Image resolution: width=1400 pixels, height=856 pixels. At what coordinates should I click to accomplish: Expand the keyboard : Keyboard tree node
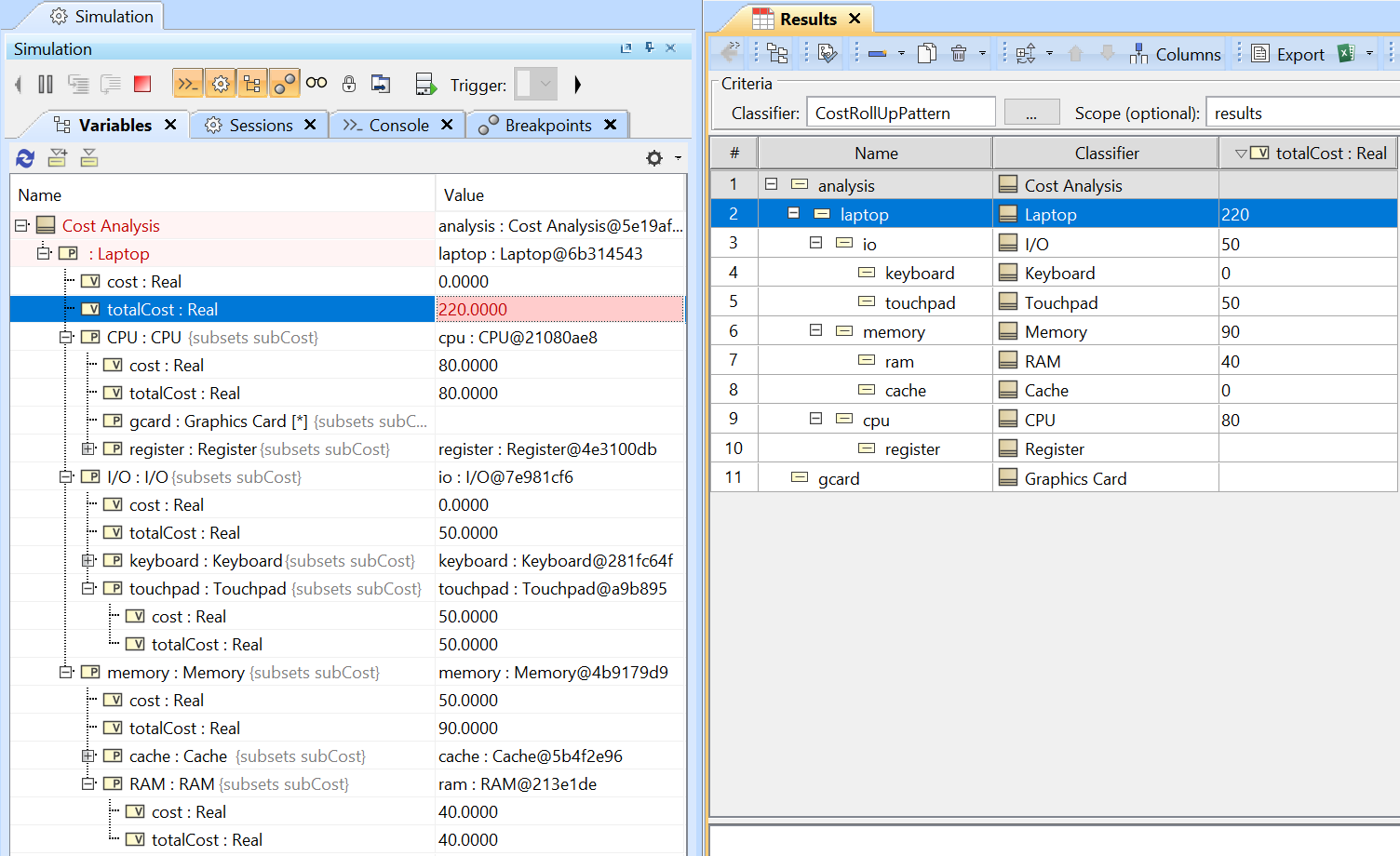(88, 561)
